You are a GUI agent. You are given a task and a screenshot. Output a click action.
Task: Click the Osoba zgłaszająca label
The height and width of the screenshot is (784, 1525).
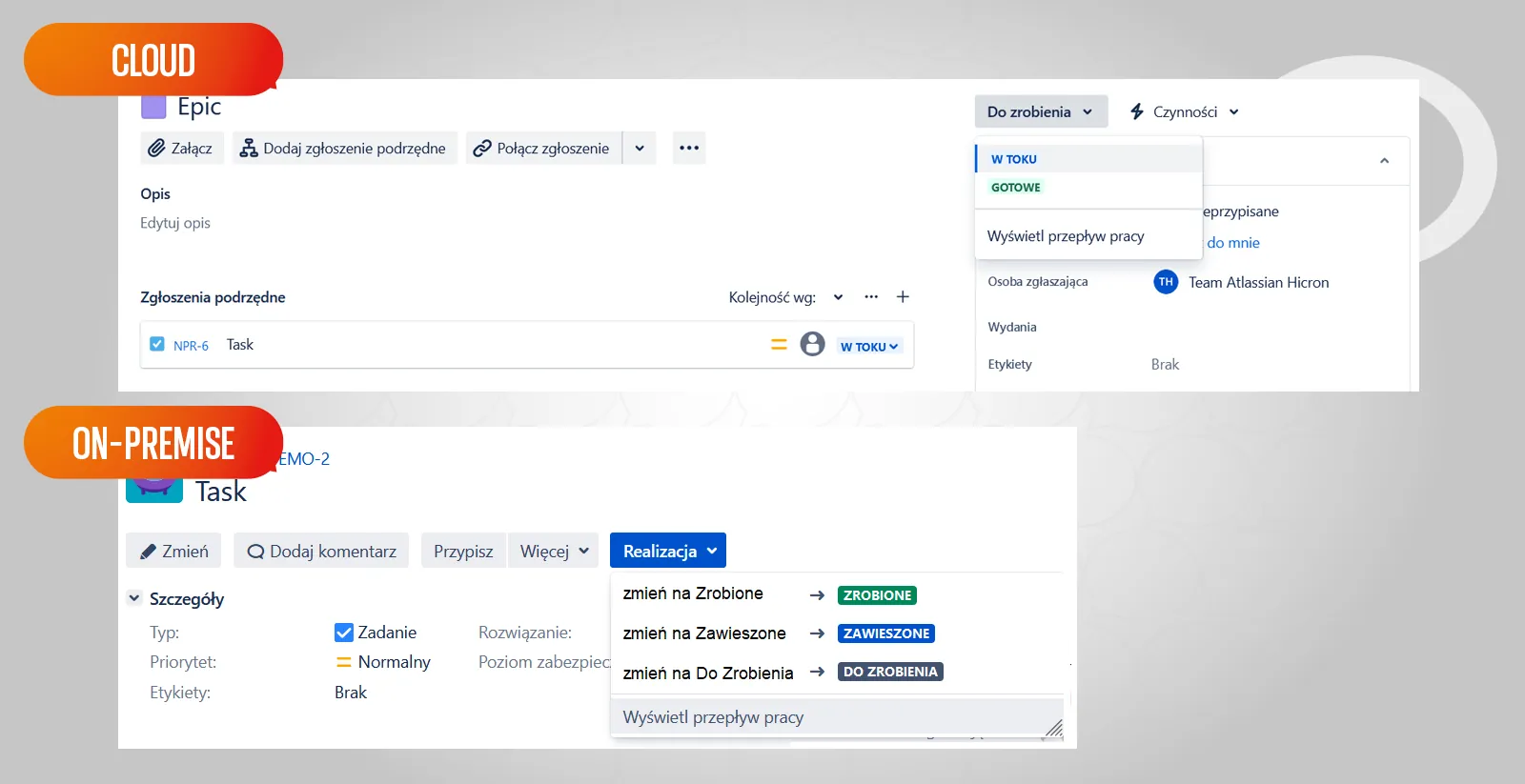tap(1038, 282)
